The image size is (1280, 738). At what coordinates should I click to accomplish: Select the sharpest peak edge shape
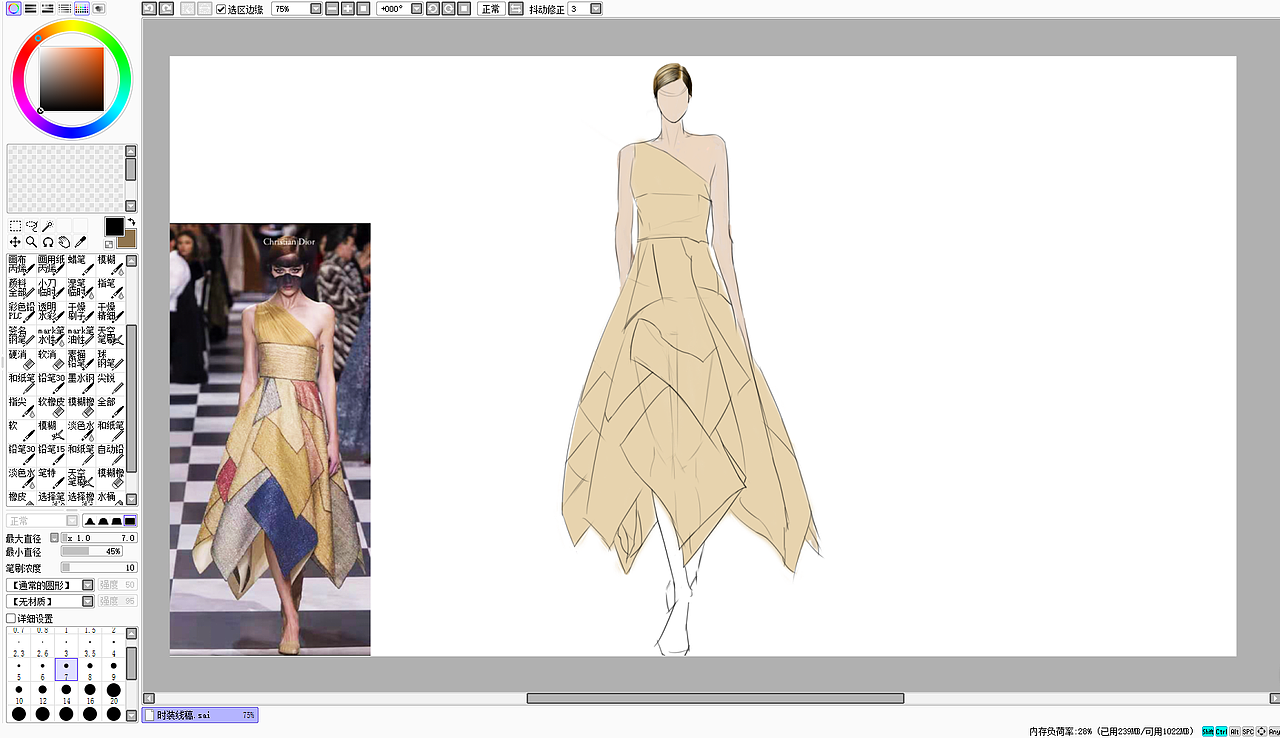90,521
